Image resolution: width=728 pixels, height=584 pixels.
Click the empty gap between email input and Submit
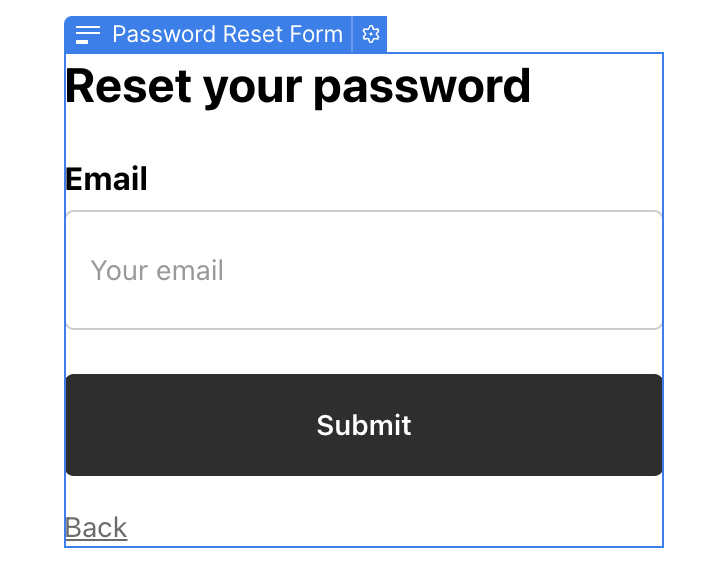click(364, 352)
